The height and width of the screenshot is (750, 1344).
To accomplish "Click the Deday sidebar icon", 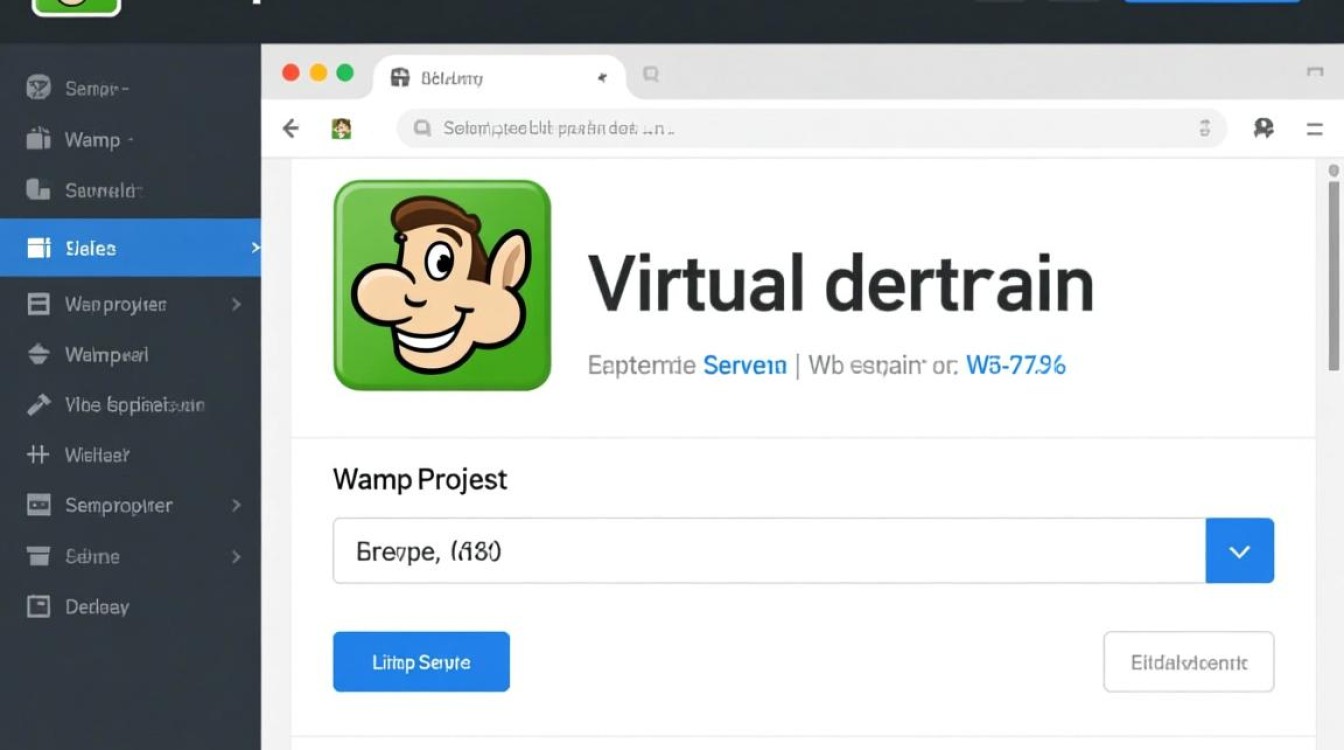I will (x=38, y=606).
